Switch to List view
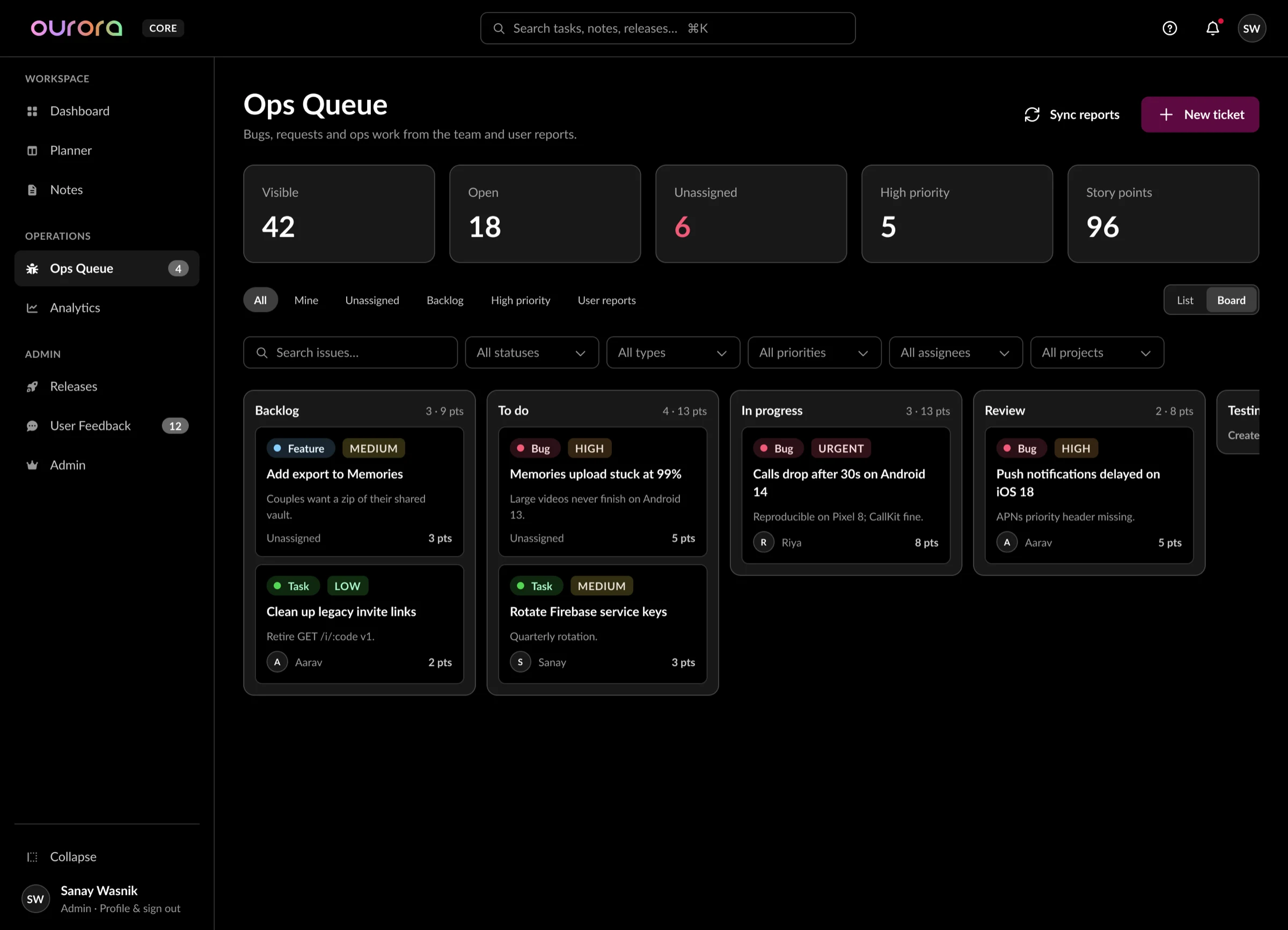1288x930 pixels. (1184, 300)
